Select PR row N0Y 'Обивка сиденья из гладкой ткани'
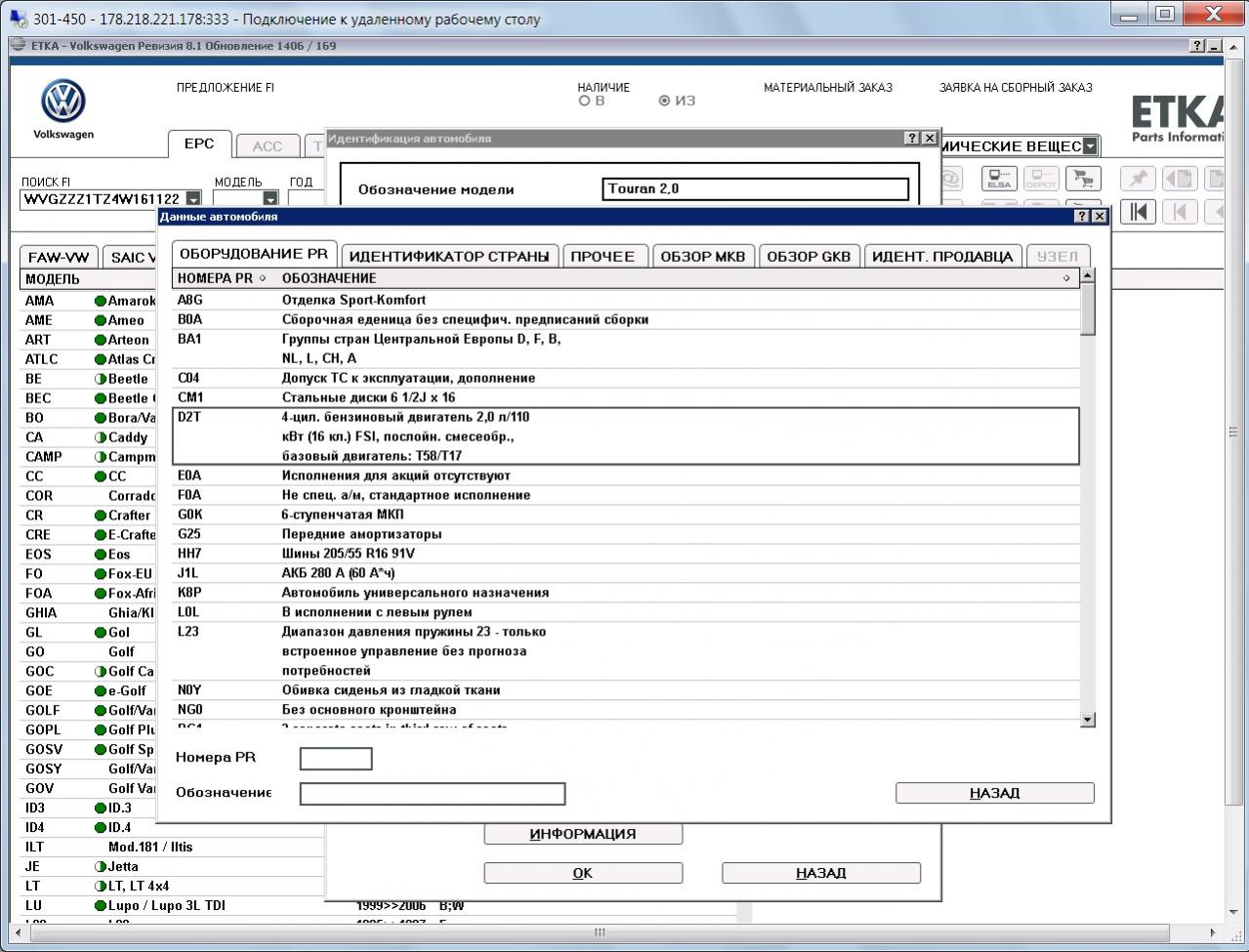The width and height of the screenshot is (1249, 952). [626, 690]
